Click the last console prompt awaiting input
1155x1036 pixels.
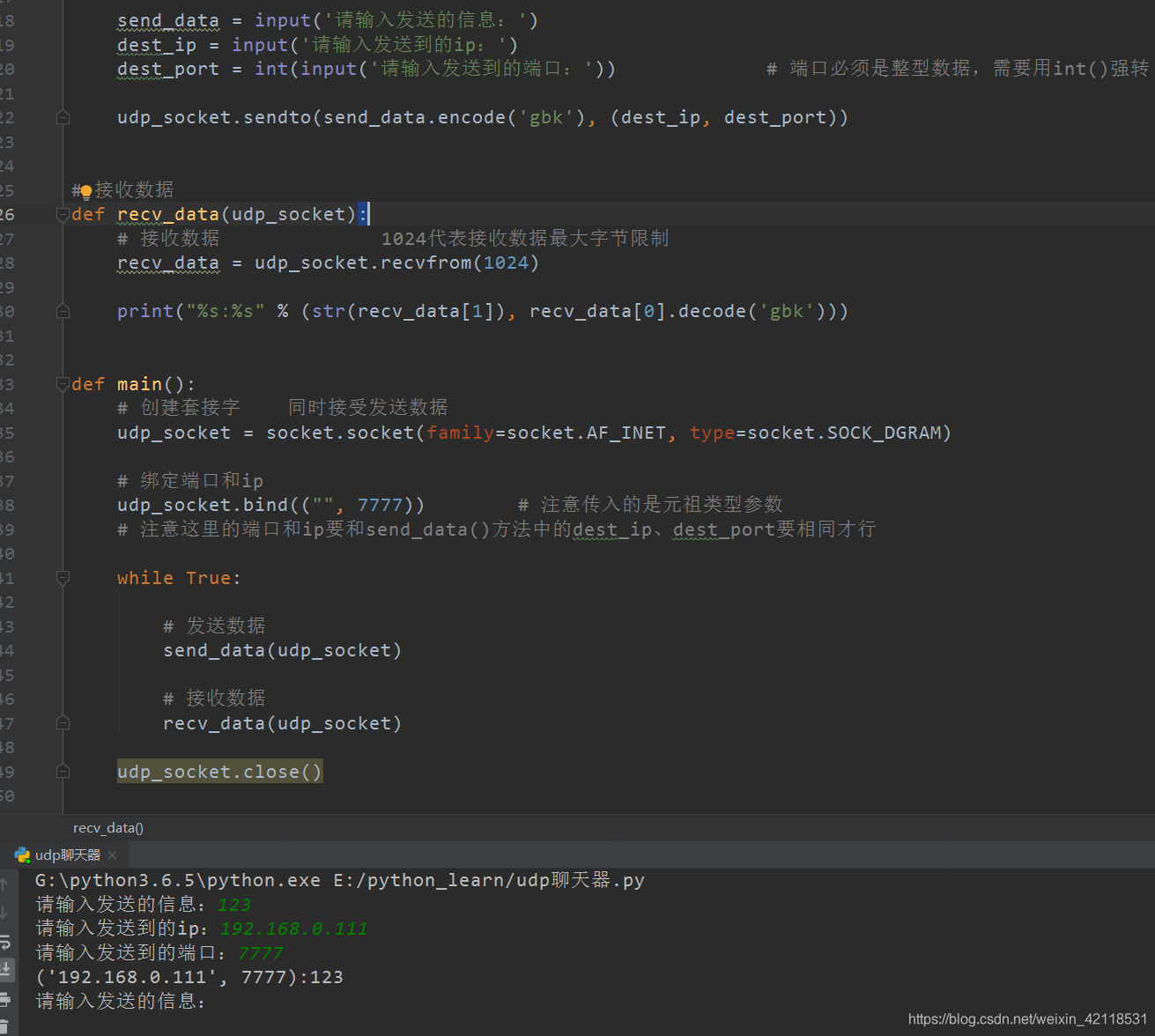point(120,1002)
